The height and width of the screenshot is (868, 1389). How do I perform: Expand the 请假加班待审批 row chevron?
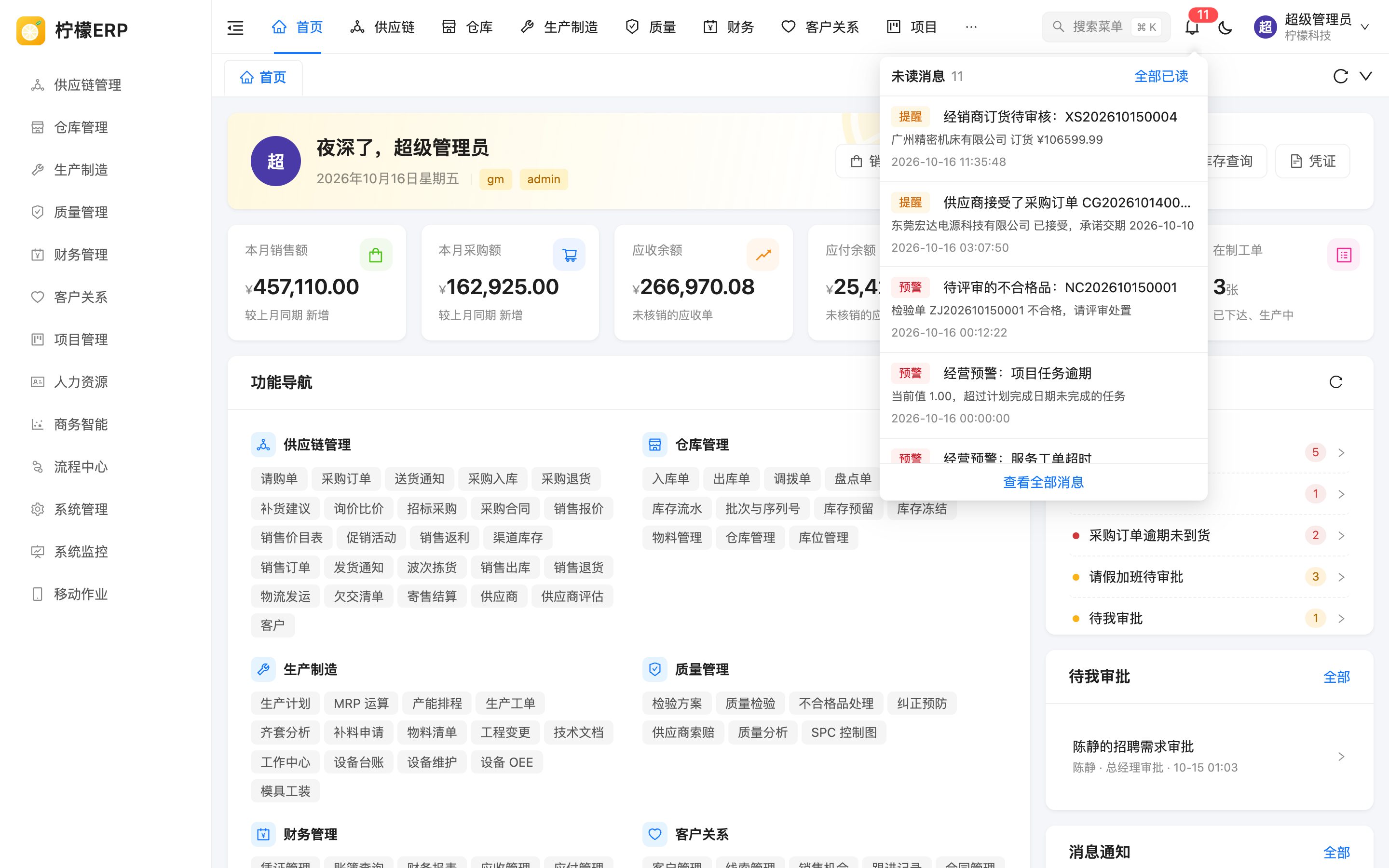coord(1341,577)
